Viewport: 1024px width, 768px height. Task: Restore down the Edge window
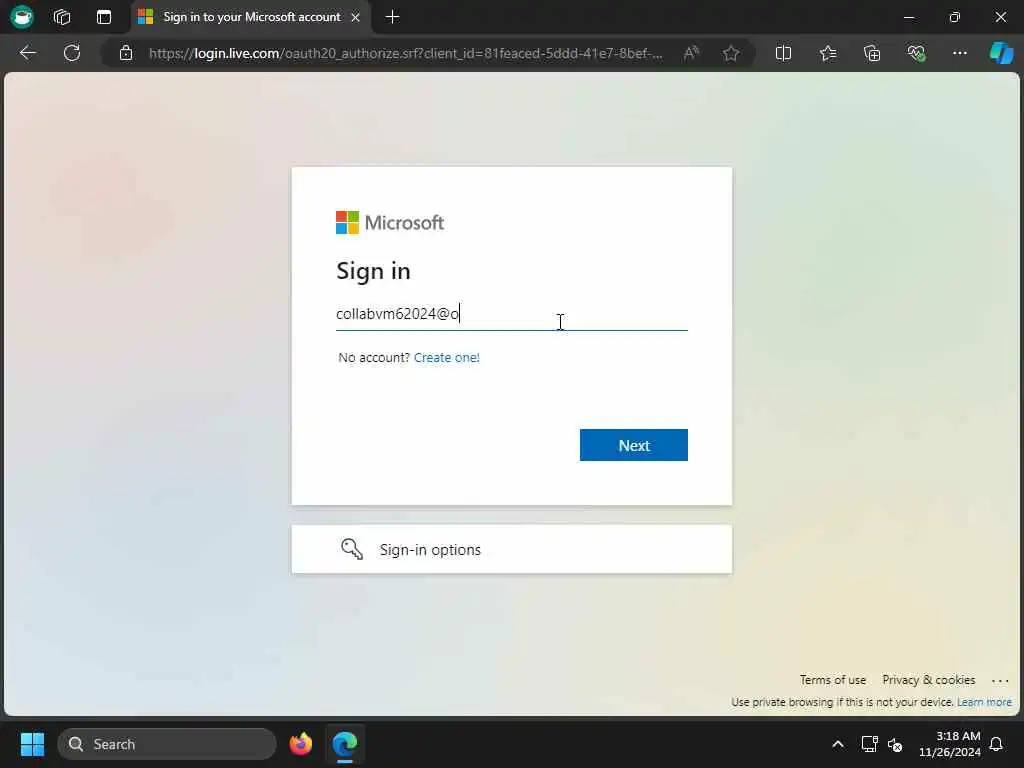pyautogui.click(x=955, y=18)
